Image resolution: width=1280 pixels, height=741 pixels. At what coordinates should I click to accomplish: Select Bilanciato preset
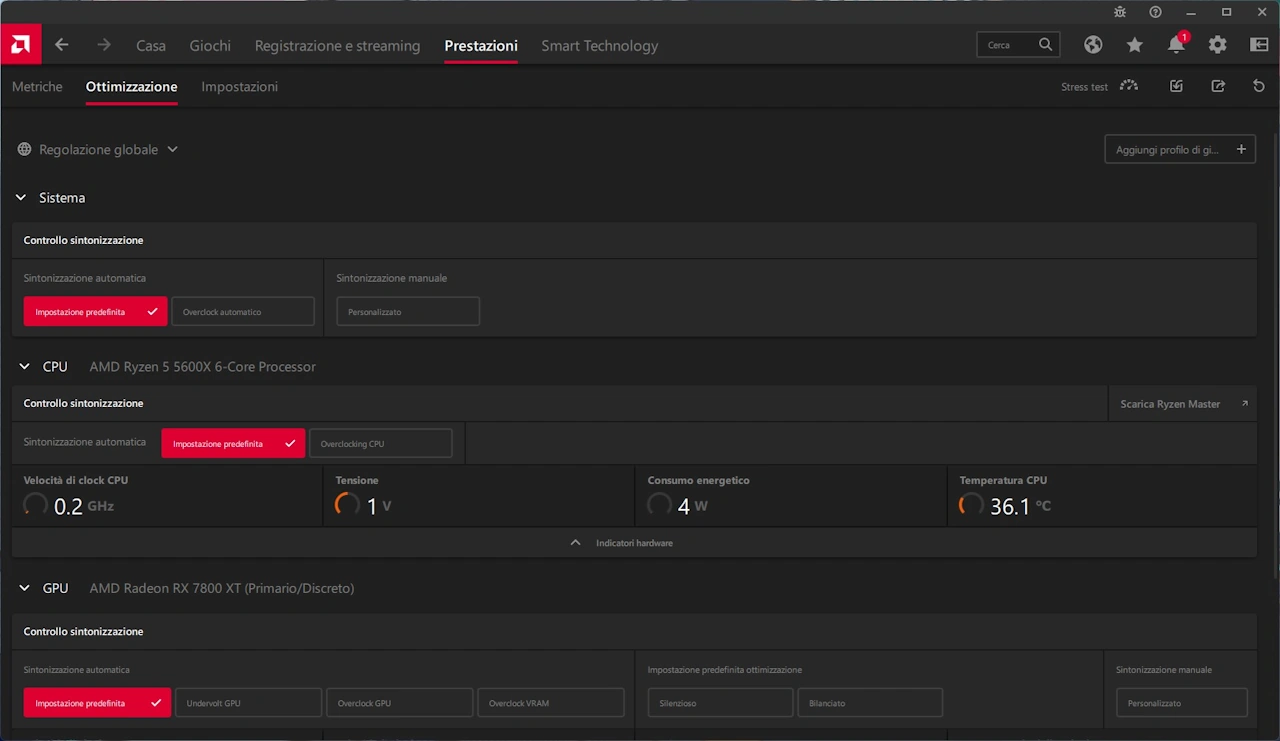[870, 703]
